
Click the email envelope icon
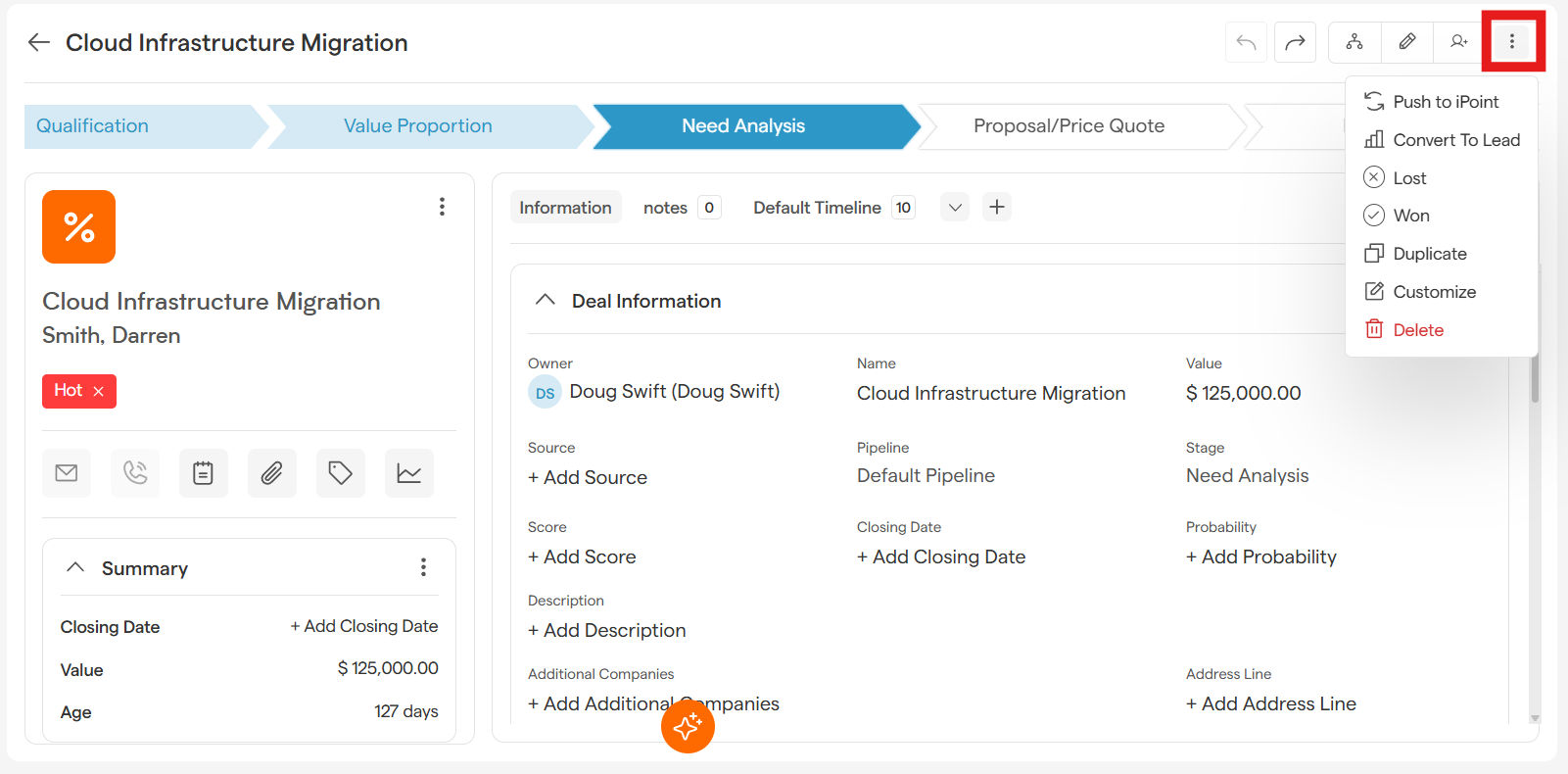(x=67, y=473)
